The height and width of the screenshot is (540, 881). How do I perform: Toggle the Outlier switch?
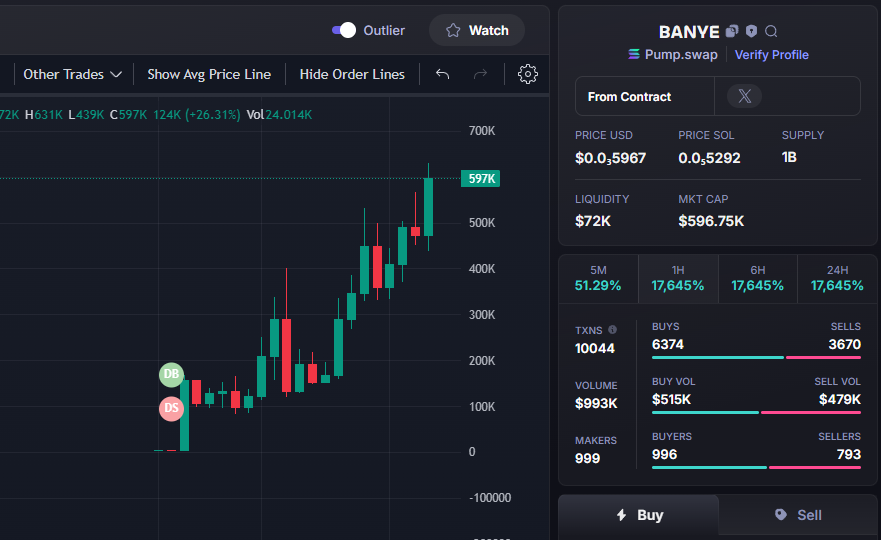pyautogui.click(x=344, y=30)
